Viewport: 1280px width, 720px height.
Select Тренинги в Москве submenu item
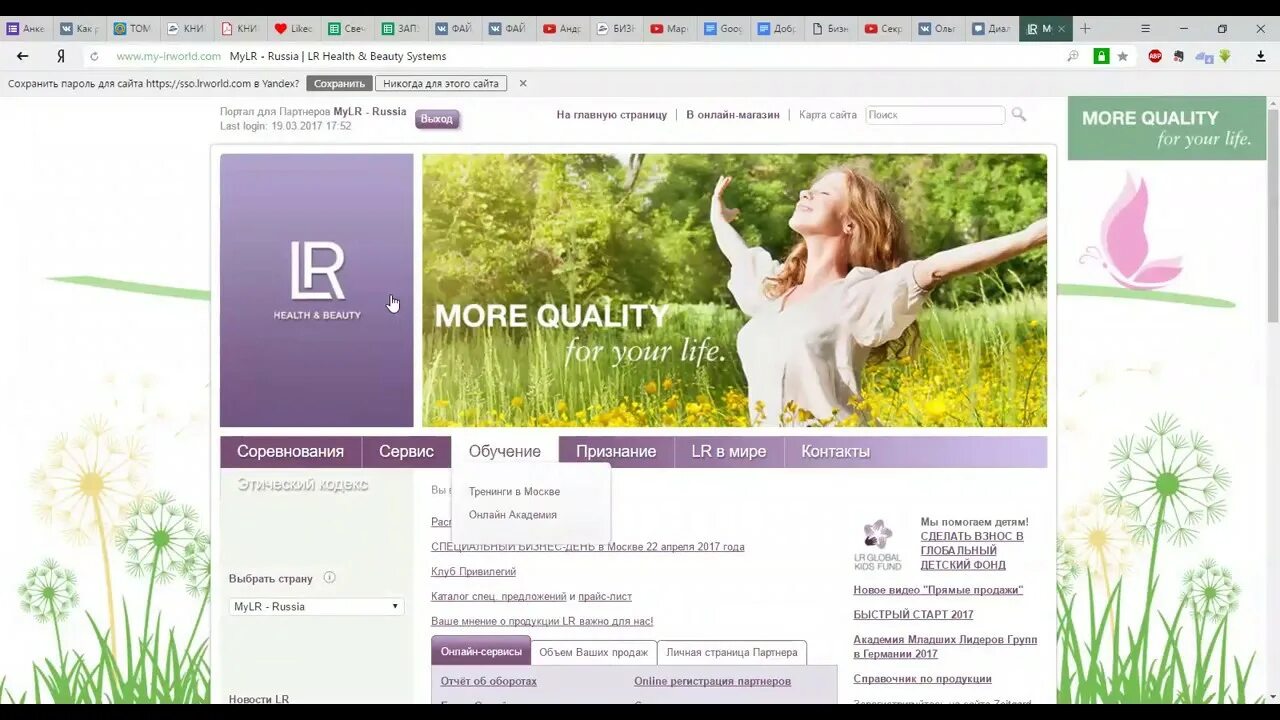tap(514, 491)
